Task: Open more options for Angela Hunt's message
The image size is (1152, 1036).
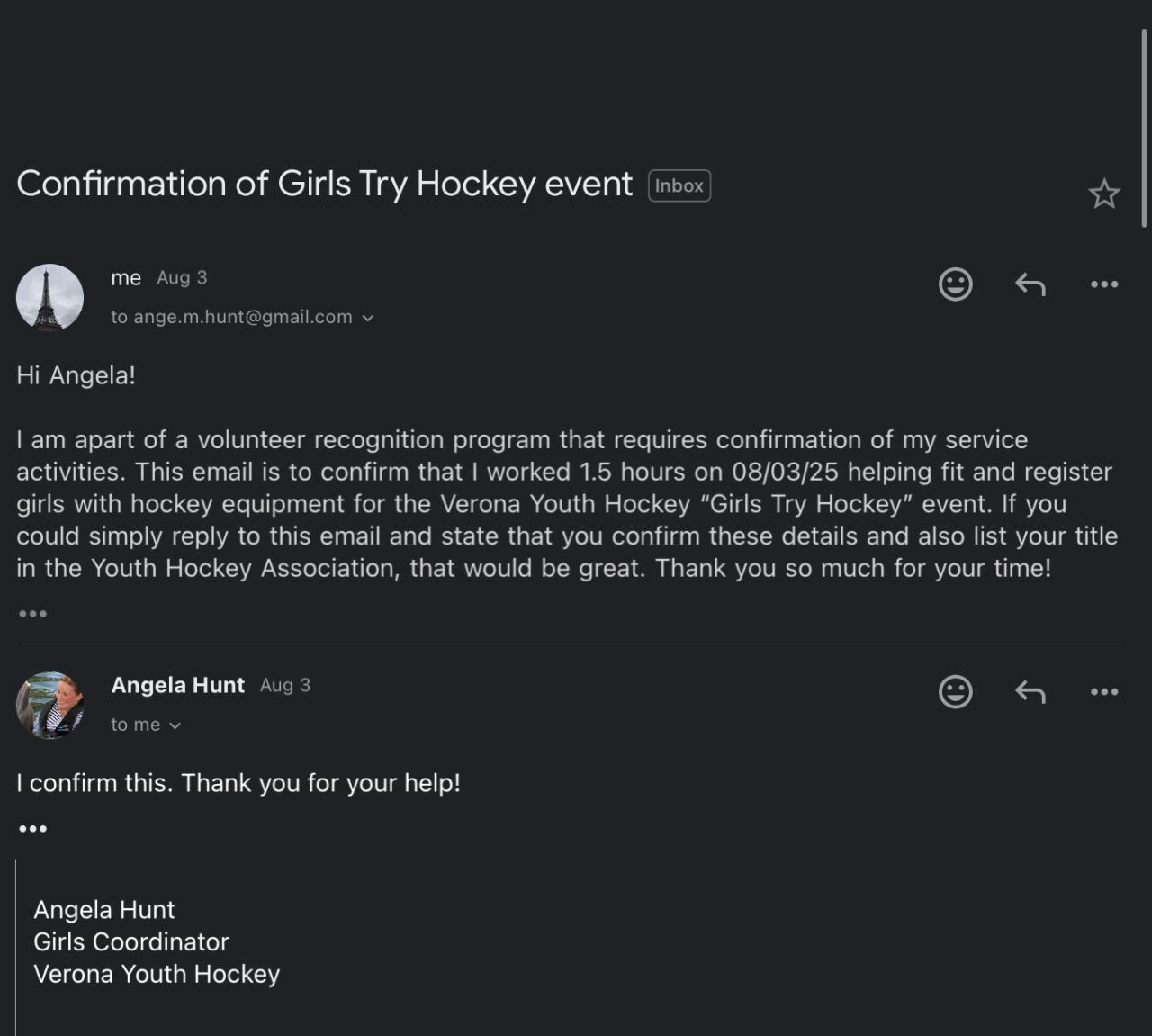Action: coord(1104,692)
